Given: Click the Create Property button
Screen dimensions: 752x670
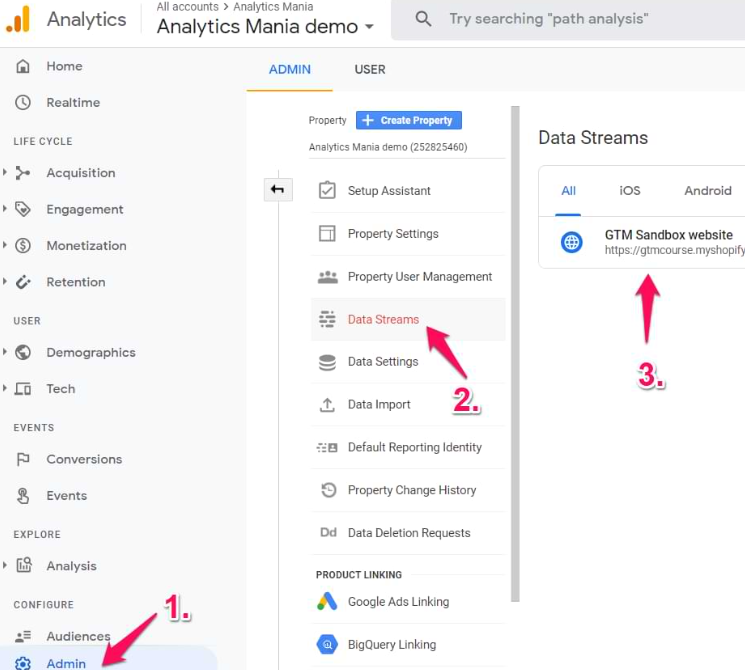Looking at the screenshot, I should 409,120.
